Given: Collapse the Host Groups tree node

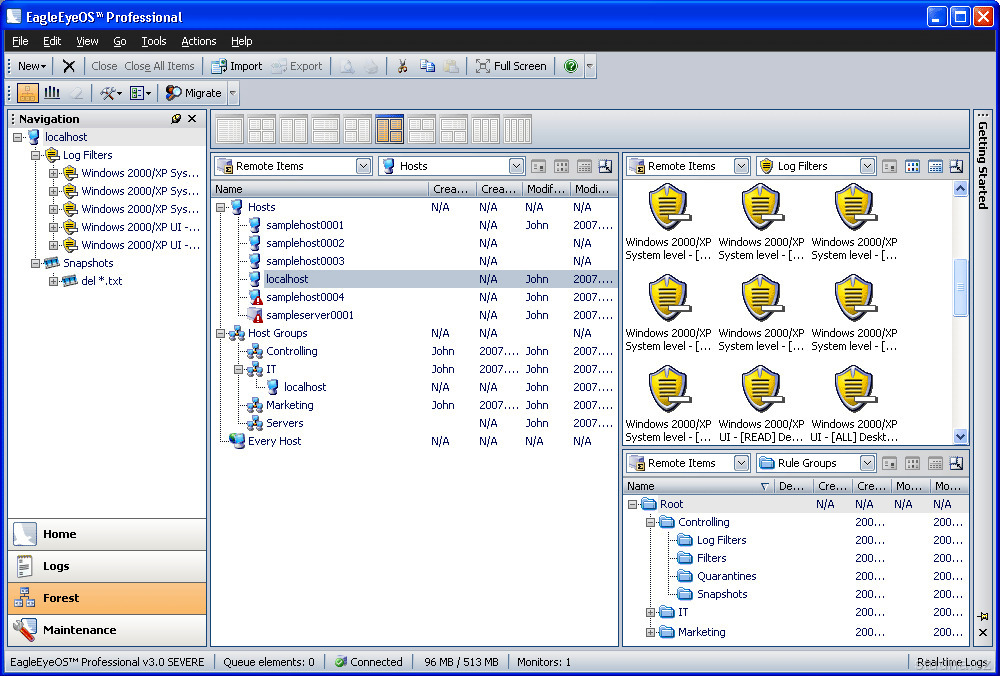Looking at the screenshot, I should tap(221, 333).
